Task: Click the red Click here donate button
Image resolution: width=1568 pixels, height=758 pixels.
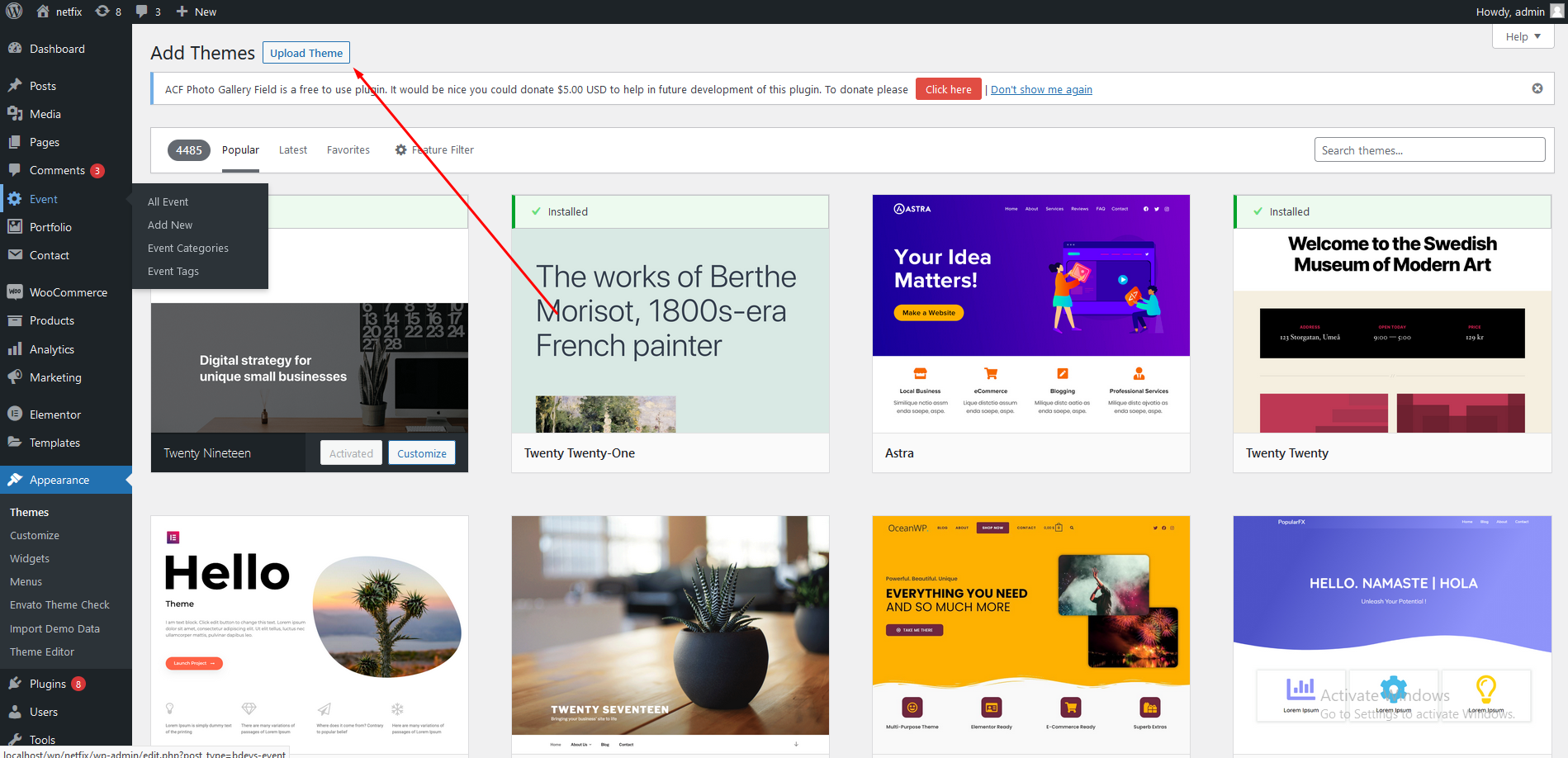Action: click(x=949, y=89)
